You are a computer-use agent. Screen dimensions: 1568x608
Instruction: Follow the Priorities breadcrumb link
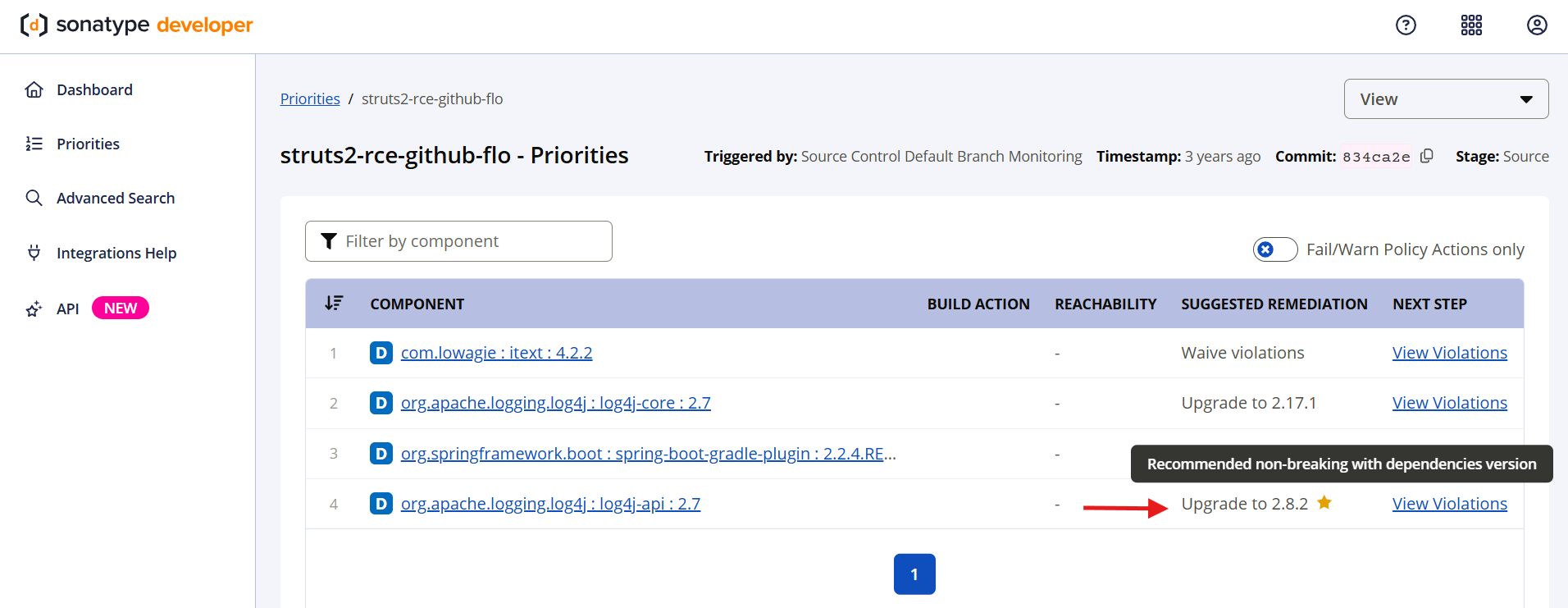click(310, 98)
